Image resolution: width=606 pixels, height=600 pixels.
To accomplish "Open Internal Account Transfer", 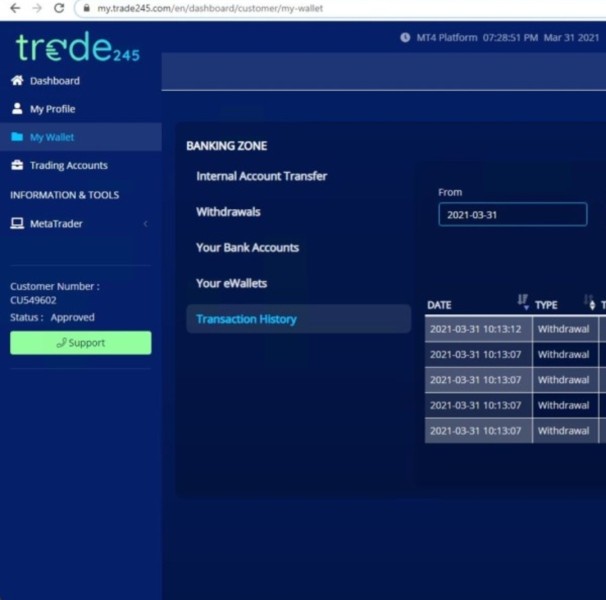I will click(262, 176).
